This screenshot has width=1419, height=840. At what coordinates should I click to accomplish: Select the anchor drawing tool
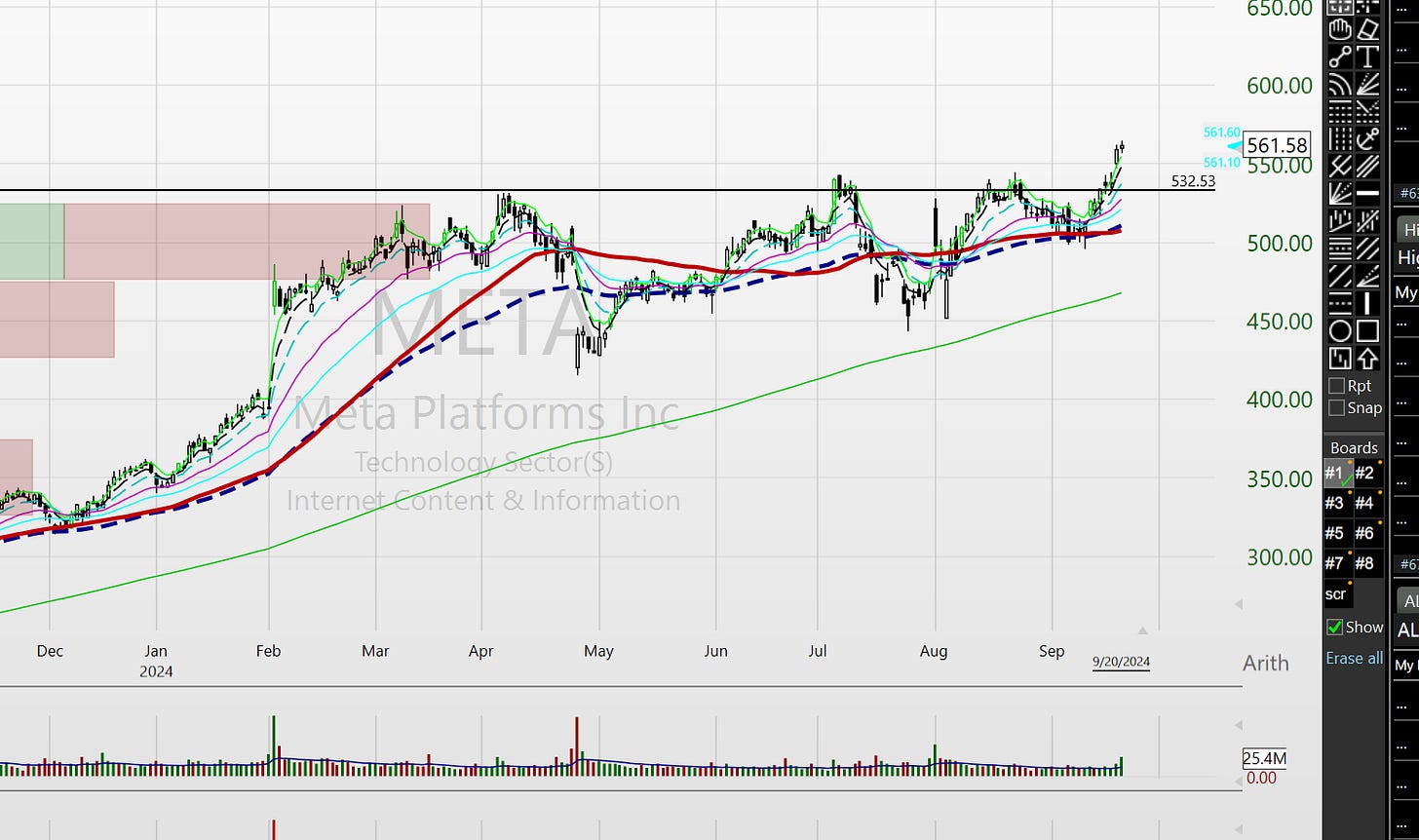[x=1367, y=139]
